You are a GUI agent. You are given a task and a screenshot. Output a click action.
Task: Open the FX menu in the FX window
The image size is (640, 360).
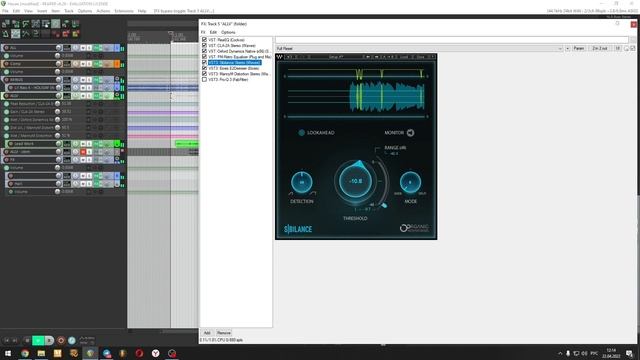203,32
